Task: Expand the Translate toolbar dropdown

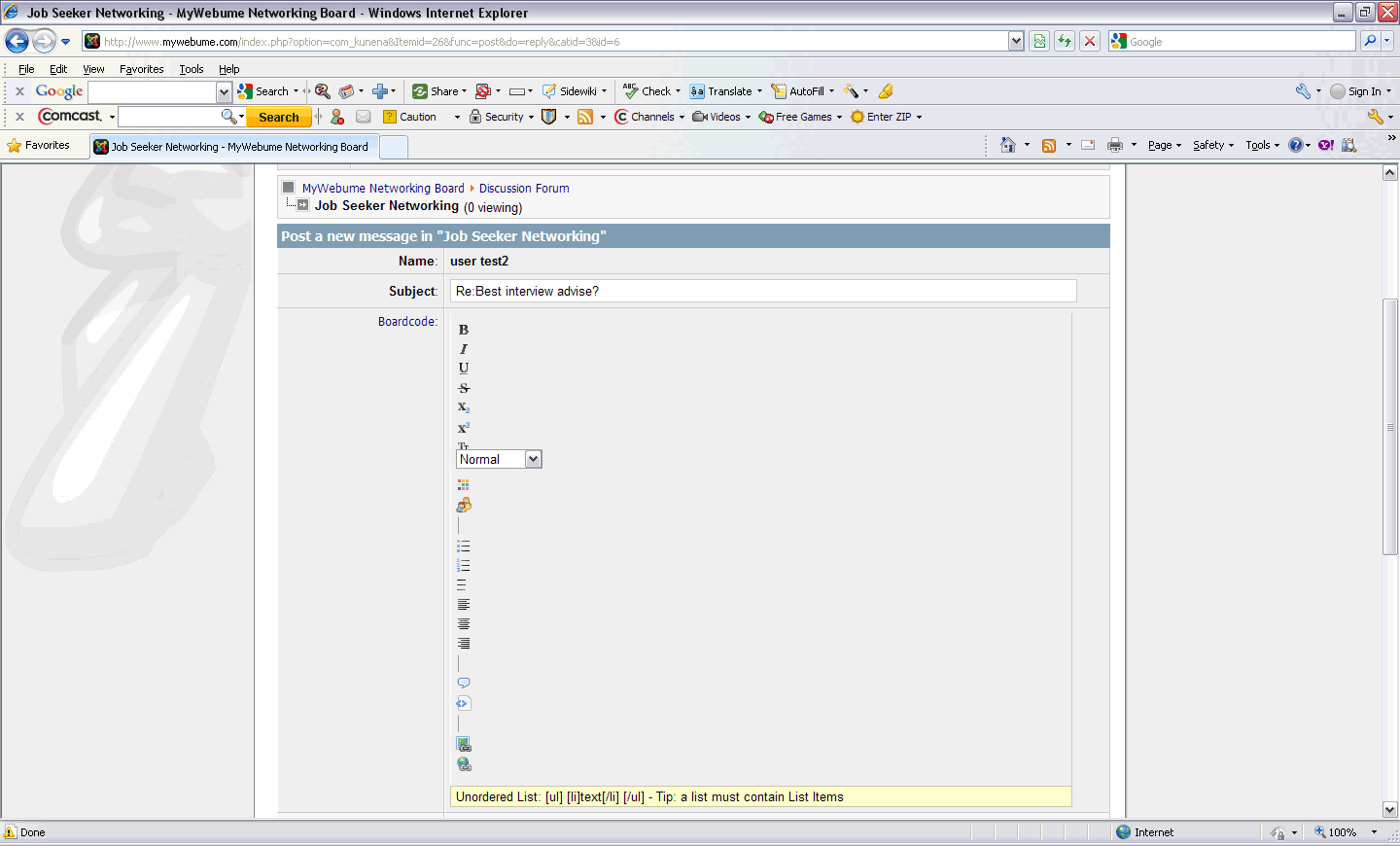Action: point(759,91)
